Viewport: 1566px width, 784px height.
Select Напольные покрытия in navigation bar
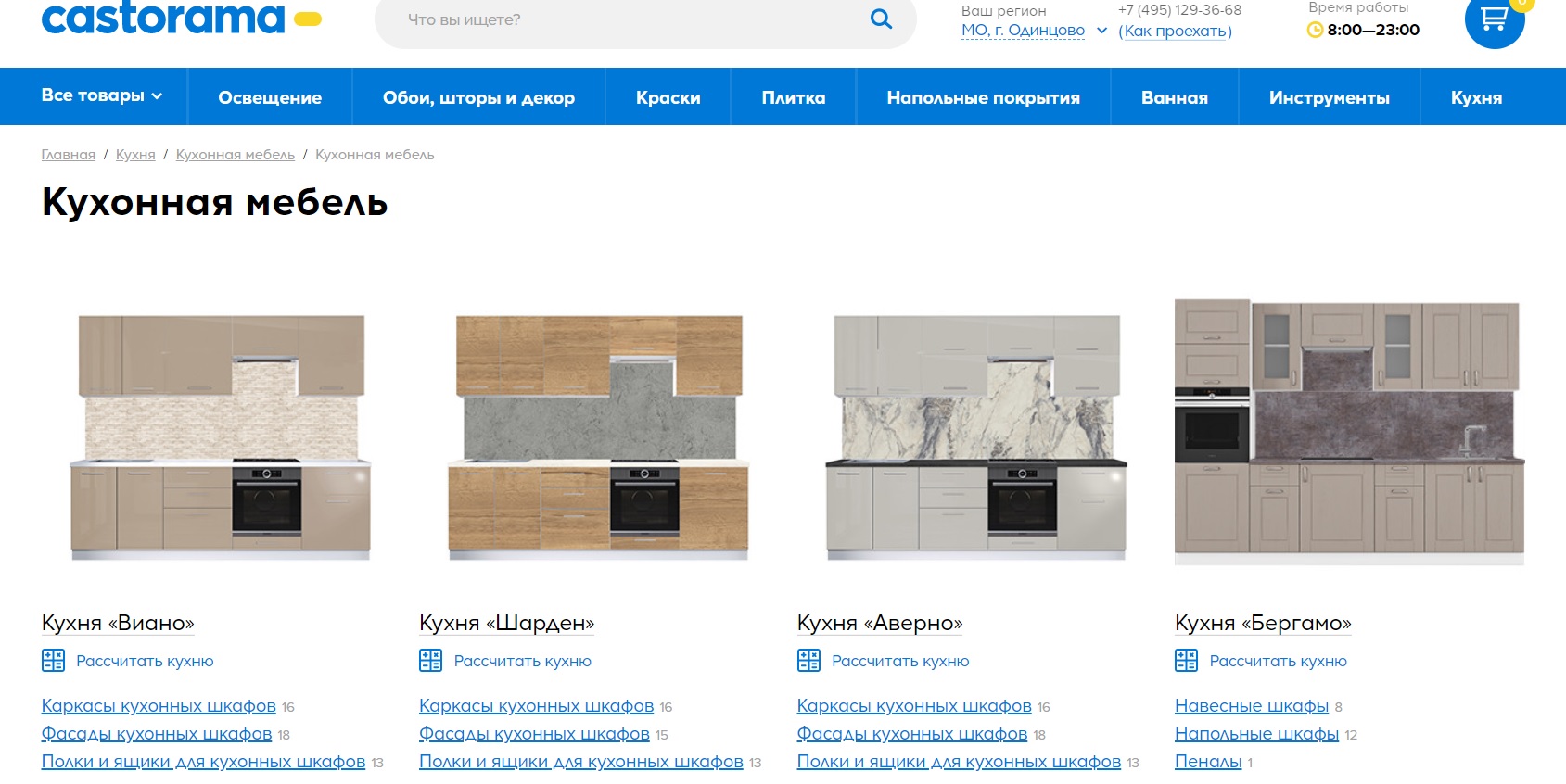983,97
